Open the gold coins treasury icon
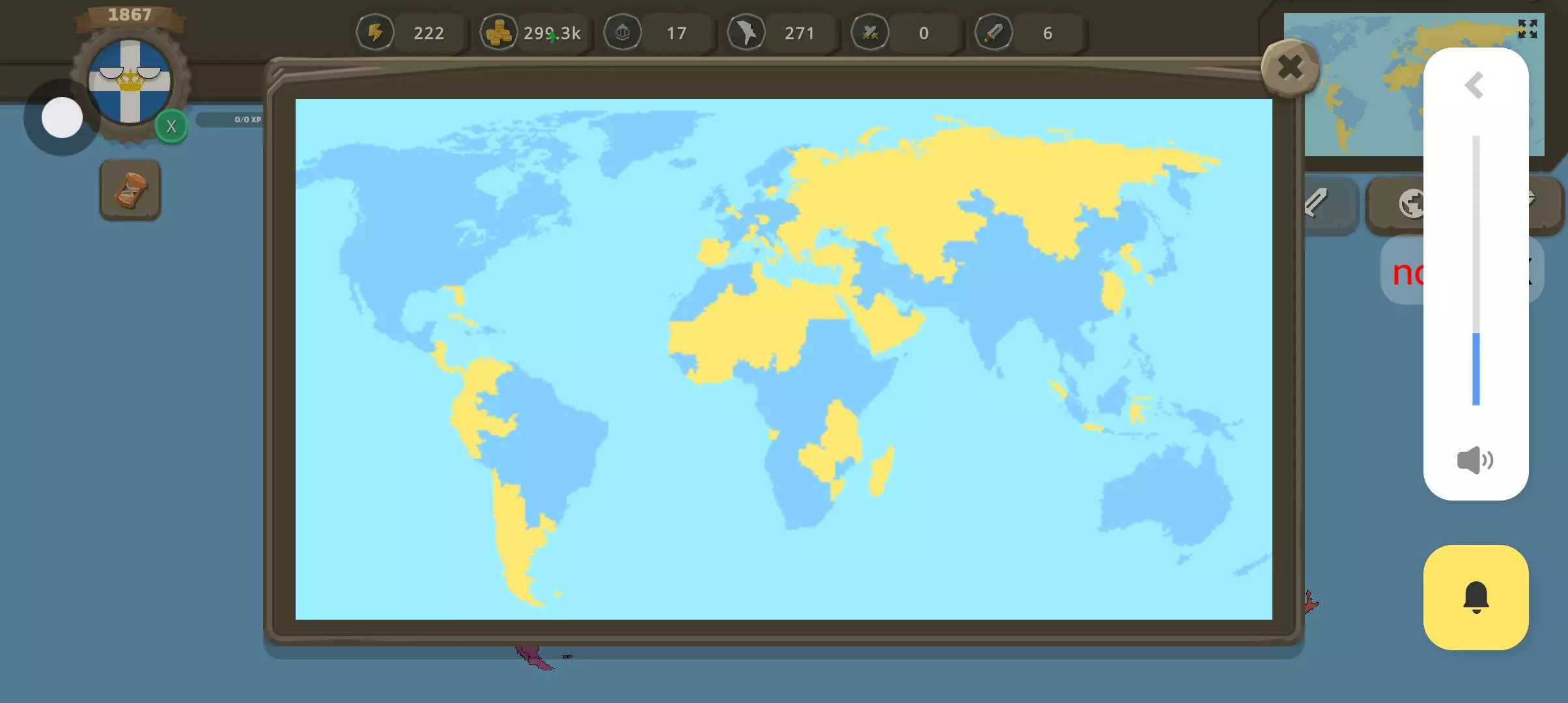The height and width of the screenshot is (703, 1568). 499,33
